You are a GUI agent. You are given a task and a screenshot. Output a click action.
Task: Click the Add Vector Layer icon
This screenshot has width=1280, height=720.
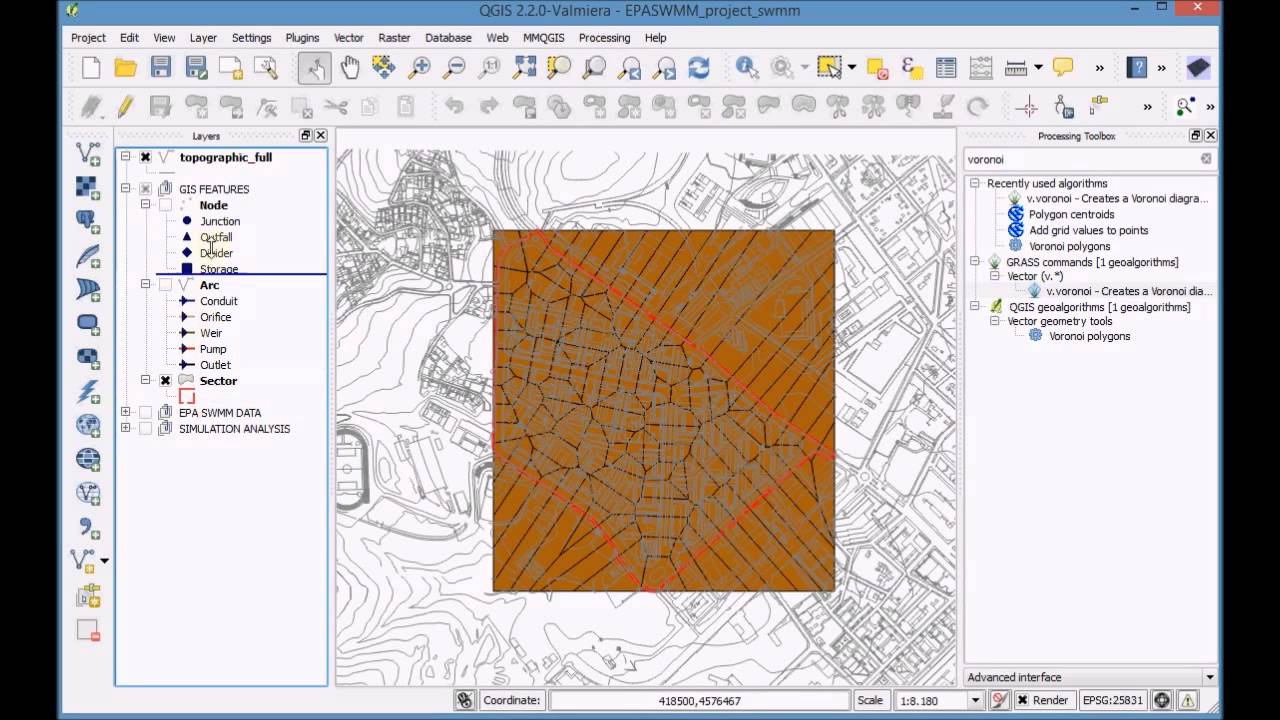coord(88,154)
